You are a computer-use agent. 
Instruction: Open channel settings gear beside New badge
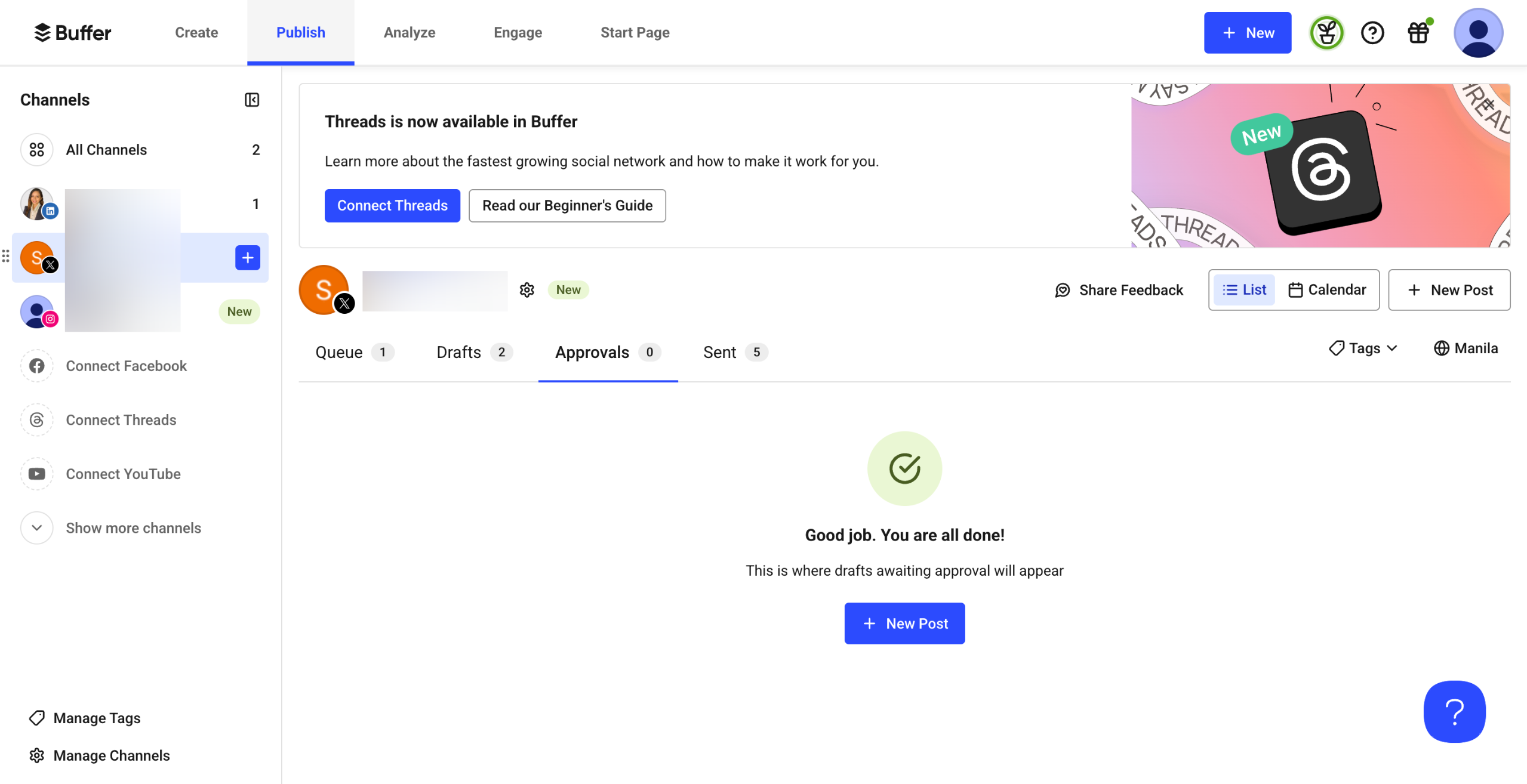(527, 290)
